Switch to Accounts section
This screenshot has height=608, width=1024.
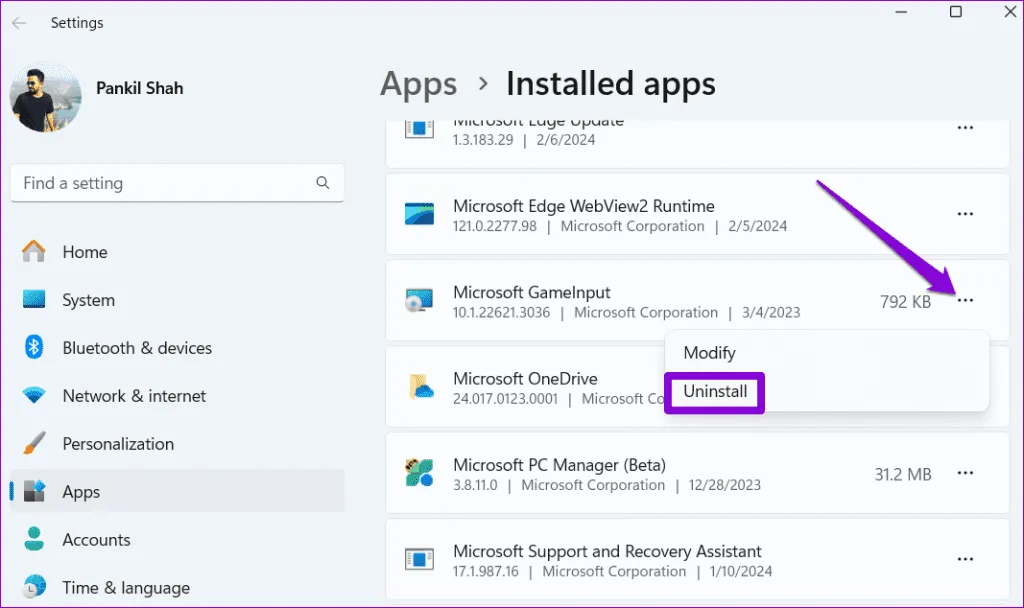click(96, 540)
